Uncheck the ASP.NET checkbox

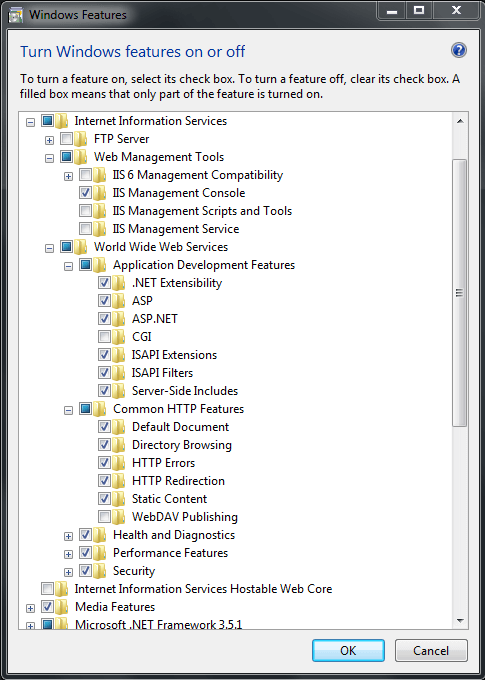(x=104, y=319)
